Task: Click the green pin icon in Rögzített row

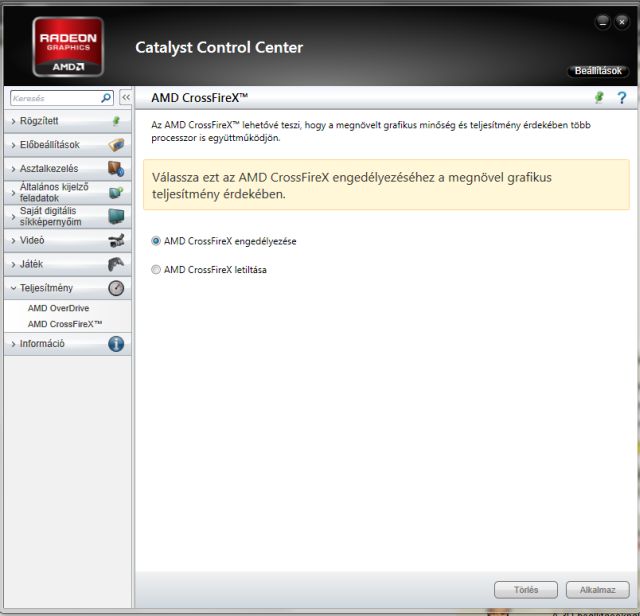Action: [116, 121]
